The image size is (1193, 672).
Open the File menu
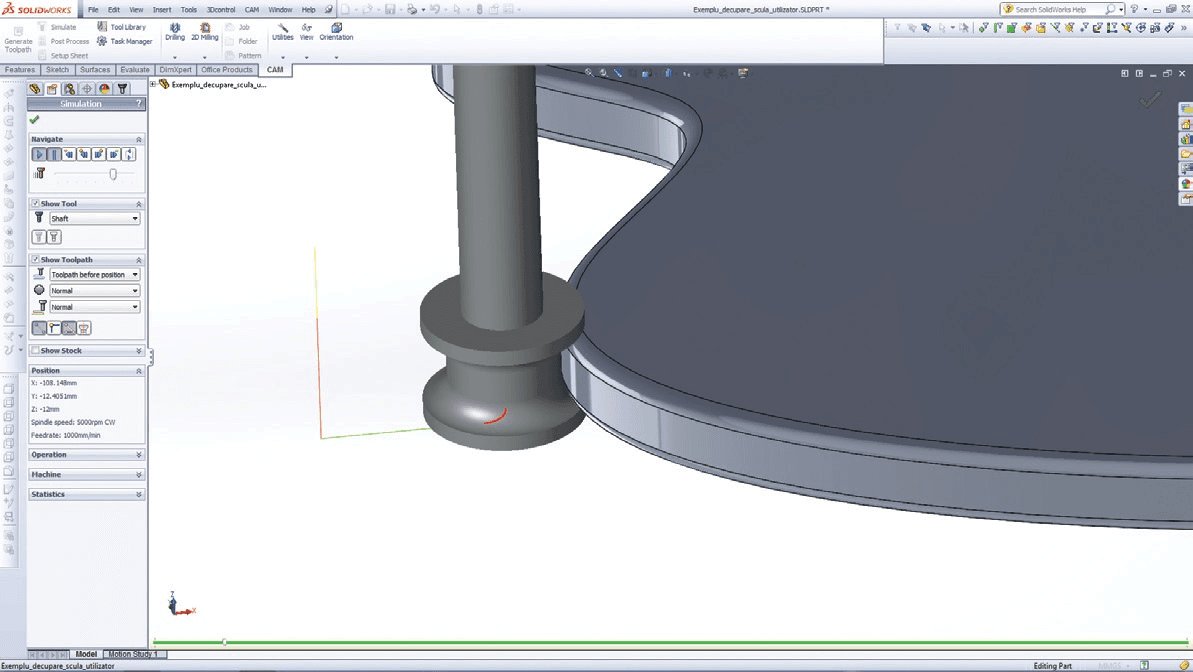(x=93, y=10)
